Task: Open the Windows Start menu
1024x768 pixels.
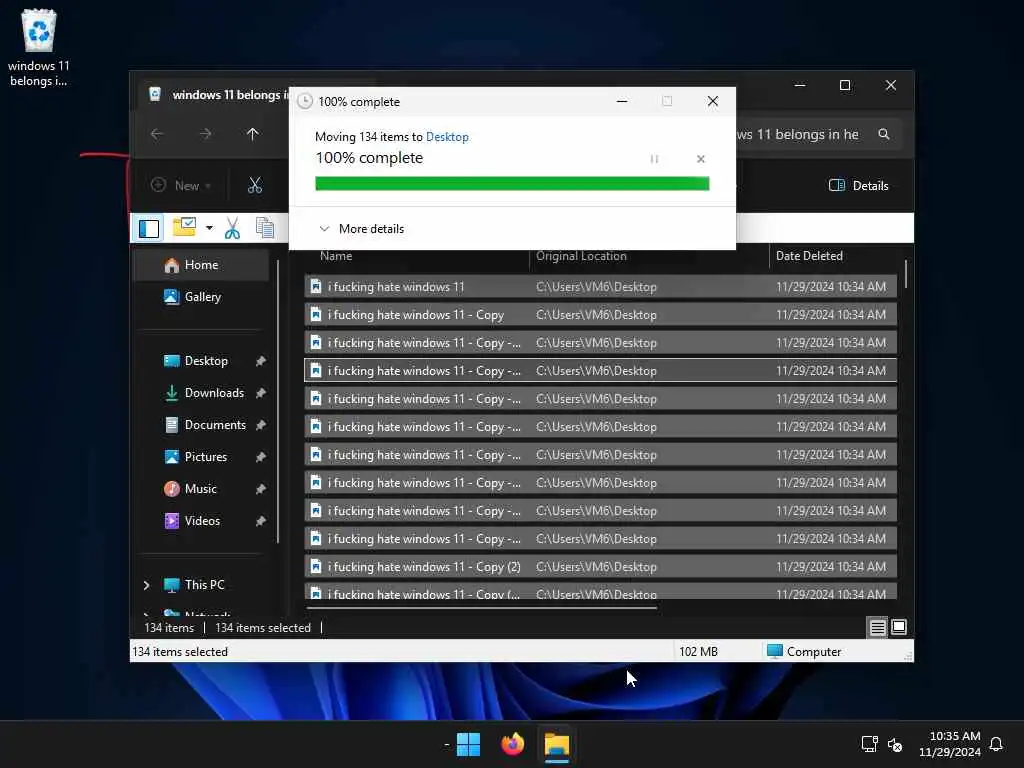Action: (x=468, y=744)
